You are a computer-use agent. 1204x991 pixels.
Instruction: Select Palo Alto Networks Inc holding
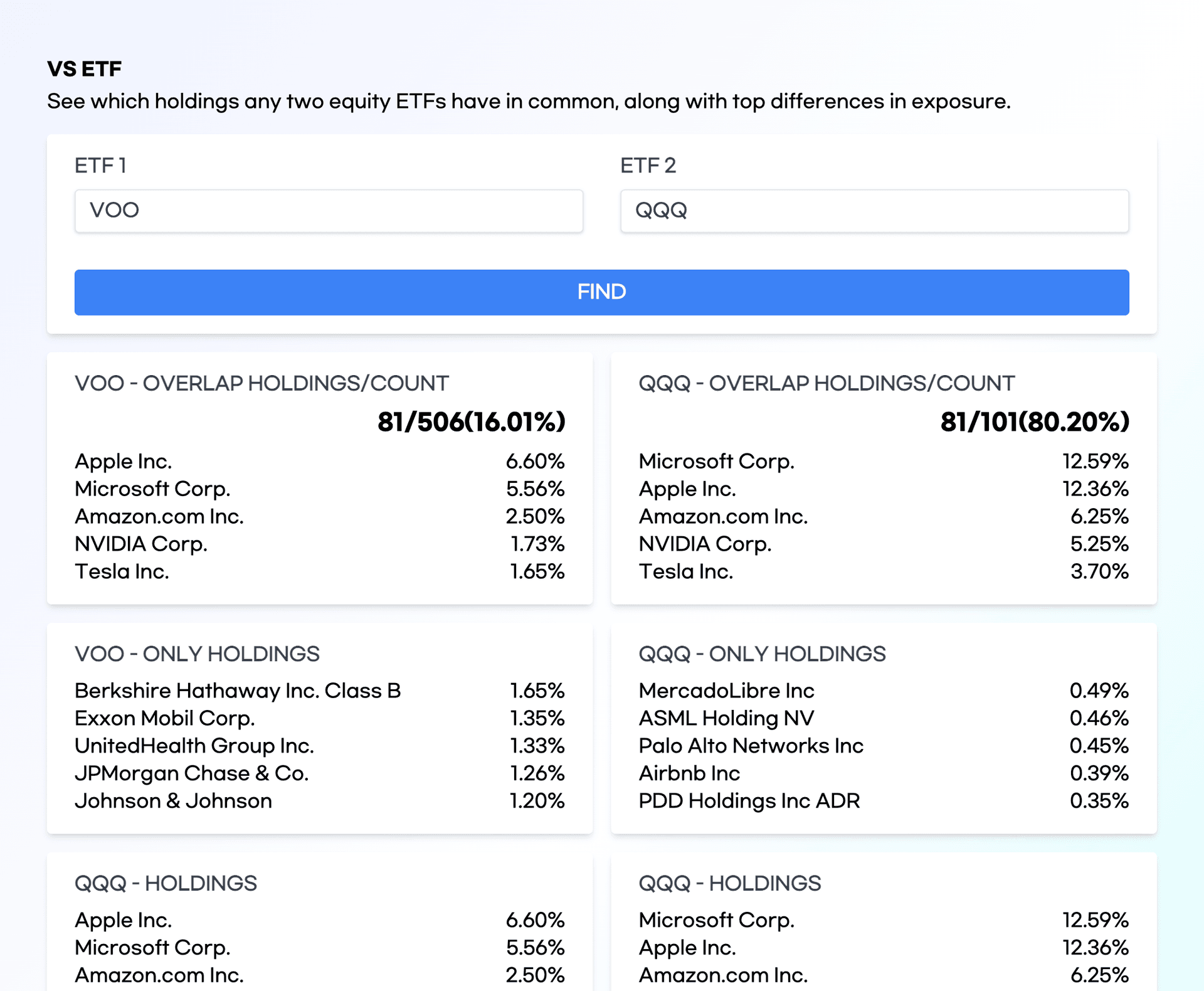[751, 746]
